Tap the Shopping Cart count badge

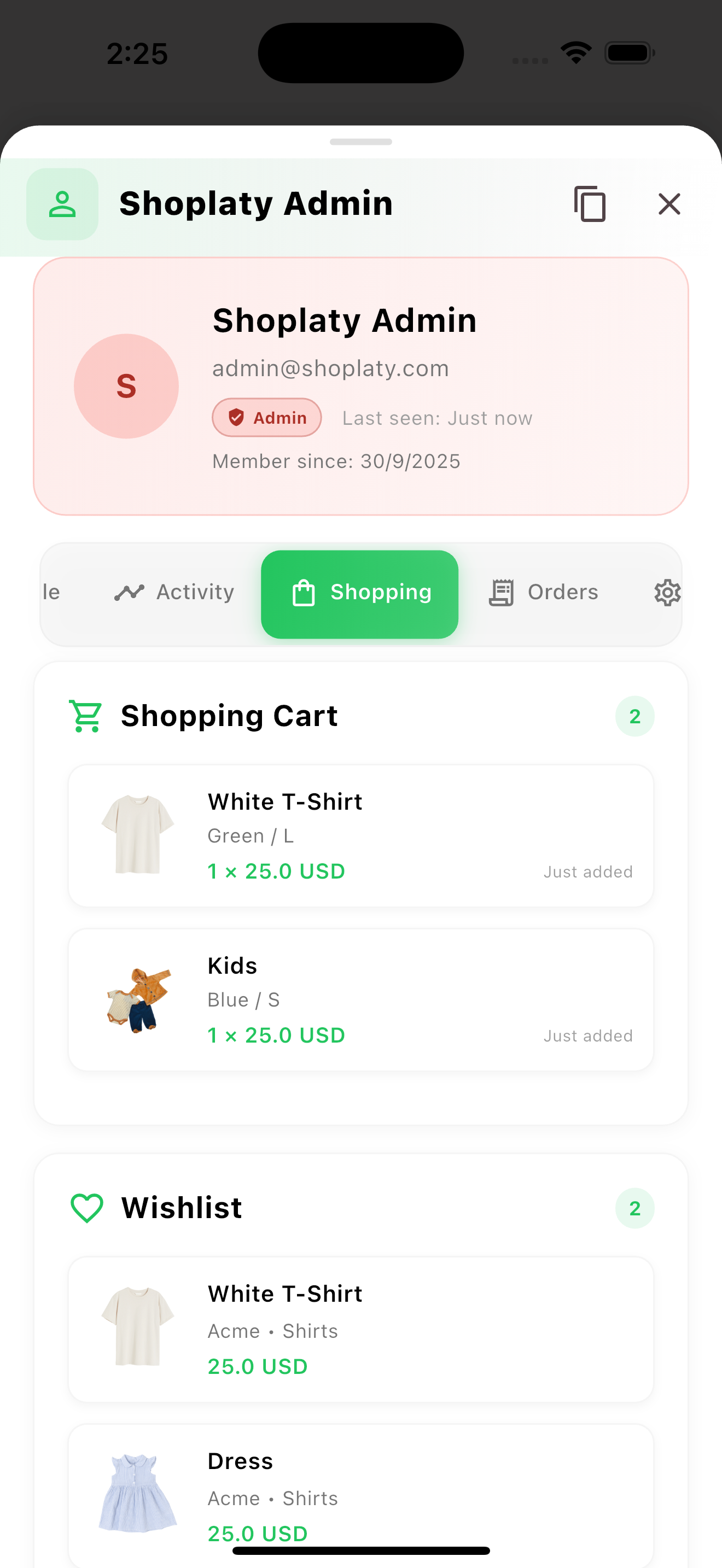click(x=635, y=716)
